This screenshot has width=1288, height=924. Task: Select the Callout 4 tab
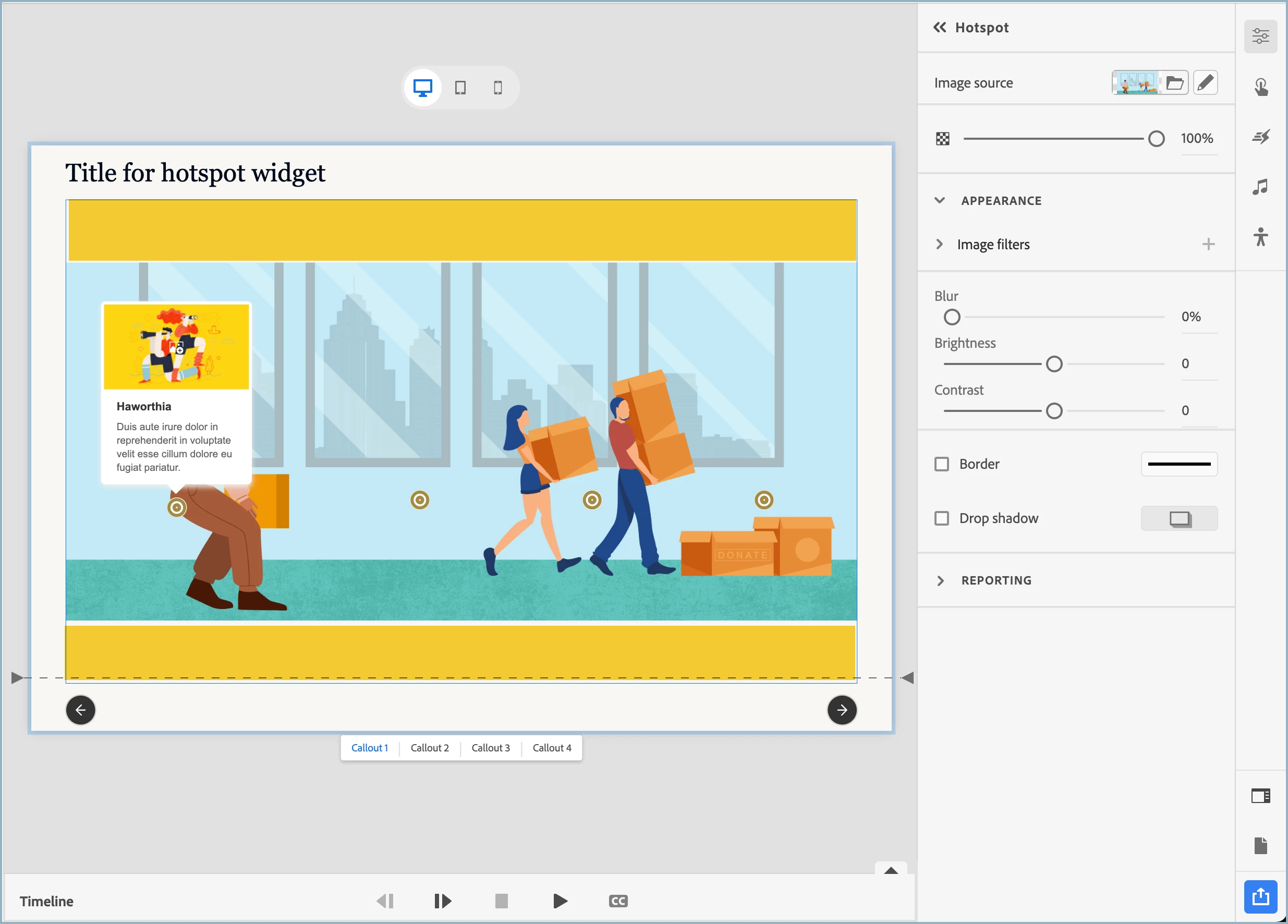tap(551, 748)
